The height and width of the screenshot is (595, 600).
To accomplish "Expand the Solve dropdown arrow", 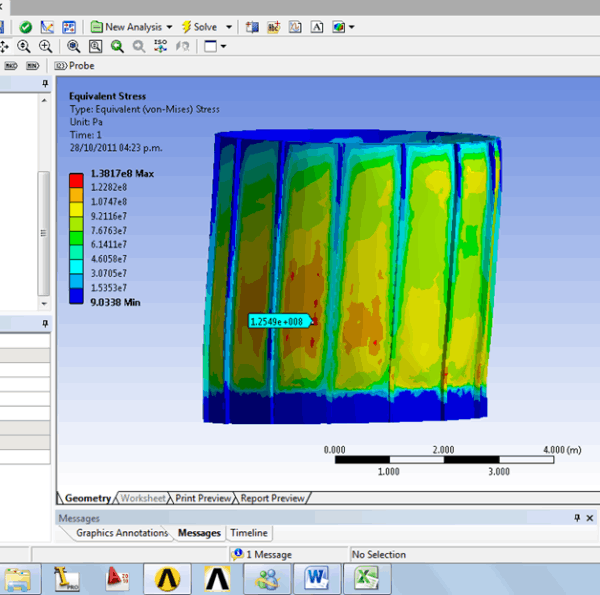I will click(x=230, y=27).
